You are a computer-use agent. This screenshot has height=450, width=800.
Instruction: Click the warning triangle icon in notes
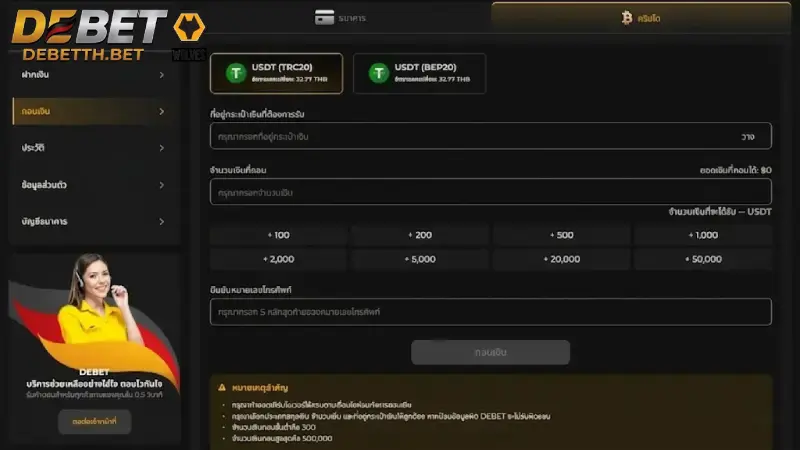click(222, 388)
